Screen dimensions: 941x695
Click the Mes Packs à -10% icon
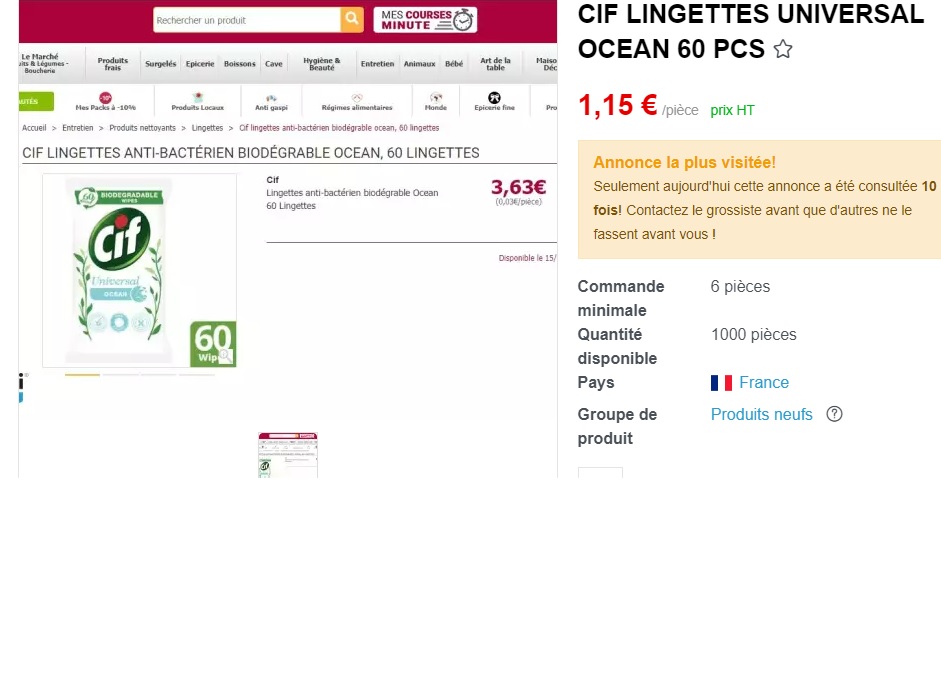106,97
